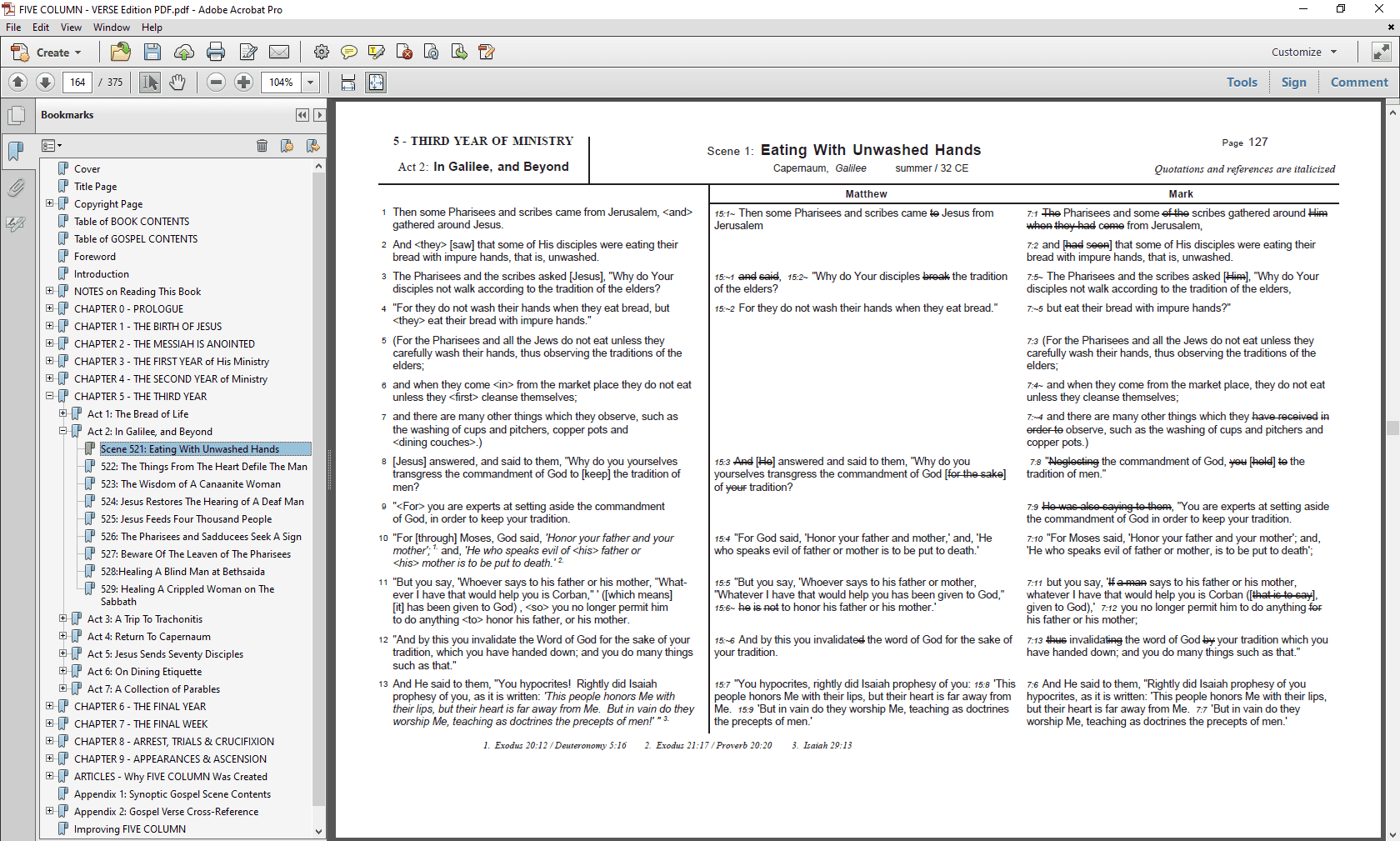This screenshot has height=841, width=1400.
Task: Select the highlight text tool icon
Action: pyautogui.click(x=377, y=52)
